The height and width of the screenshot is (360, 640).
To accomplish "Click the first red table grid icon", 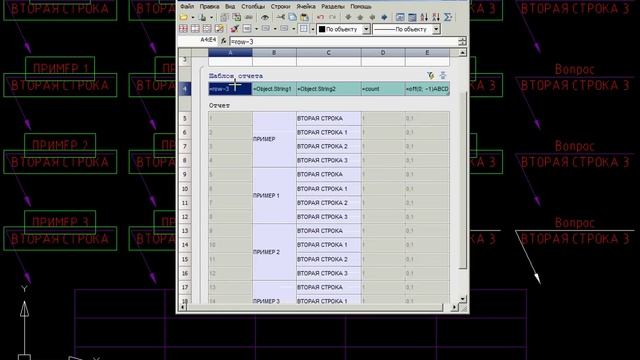I will (184, 29).
